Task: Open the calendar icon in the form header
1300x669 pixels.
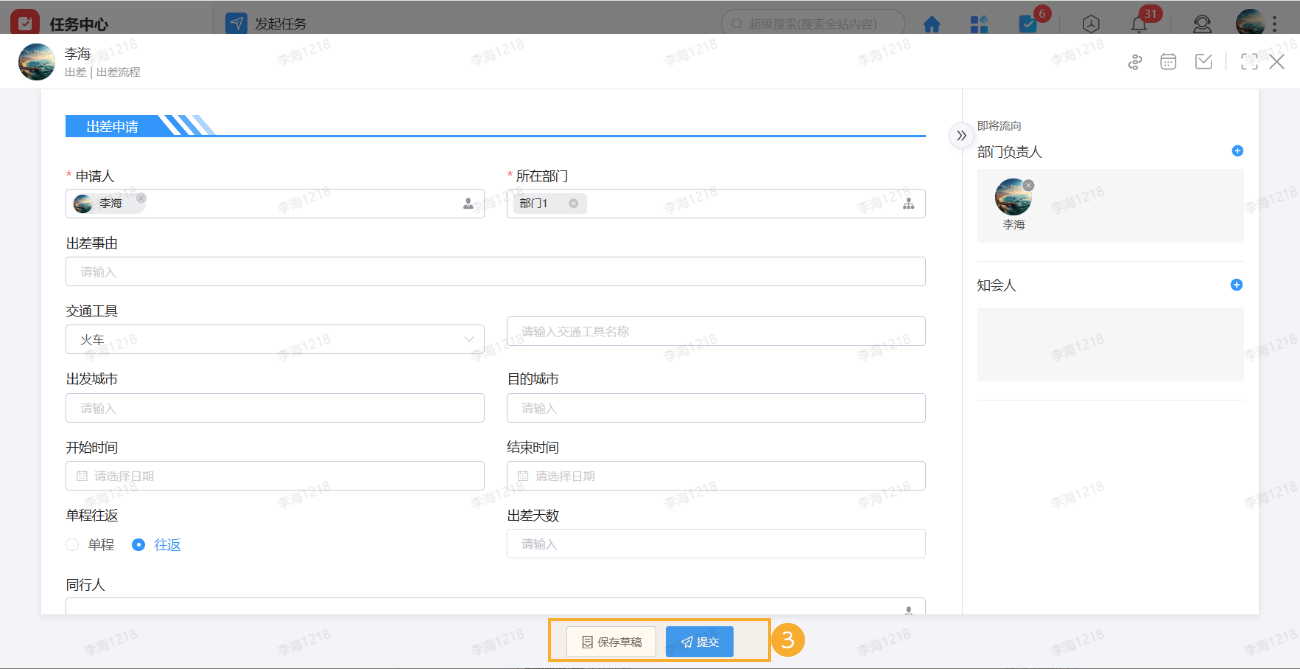Action: pos(1168,61)
